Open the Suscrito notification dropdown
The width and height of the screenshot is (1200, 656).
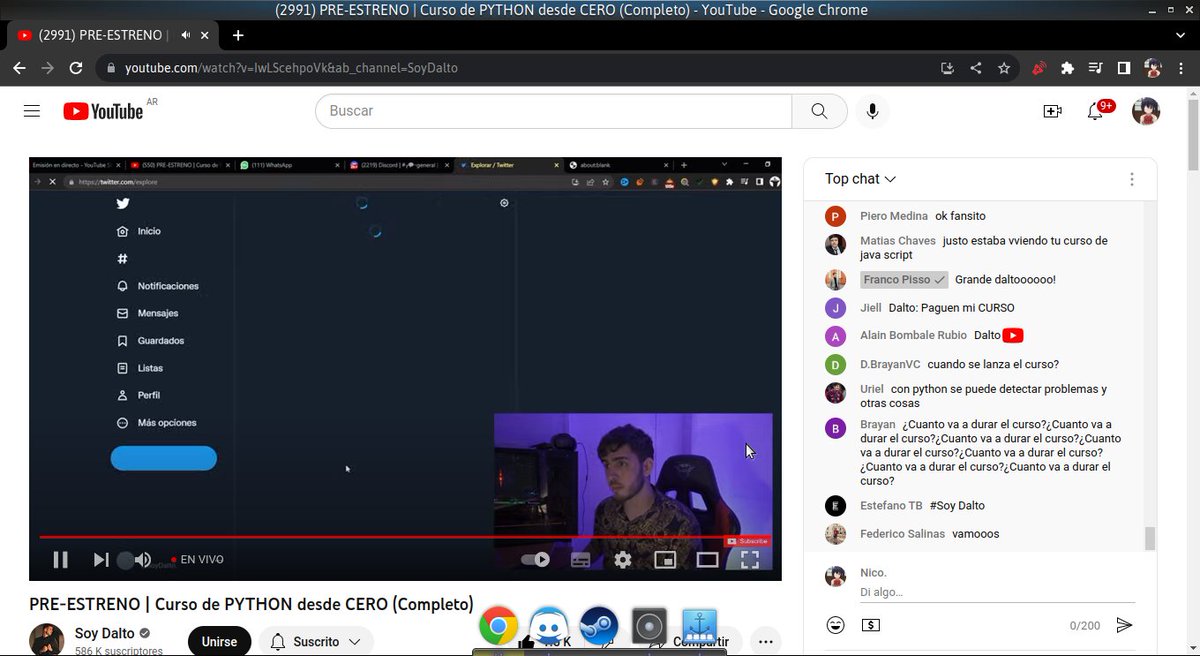click(316, 641)
